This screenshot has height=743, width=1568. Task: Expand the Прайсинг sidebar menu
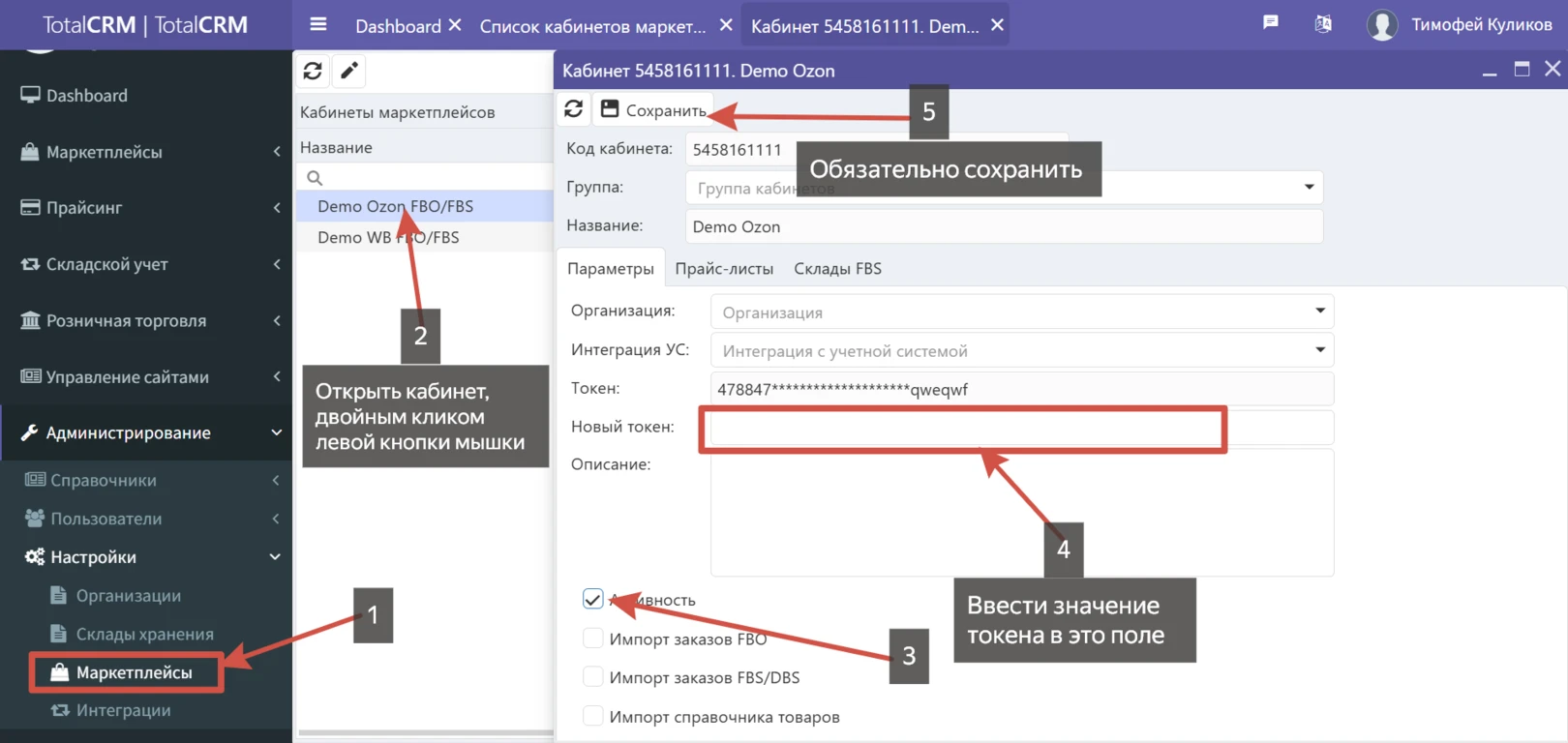pos(145,208)
